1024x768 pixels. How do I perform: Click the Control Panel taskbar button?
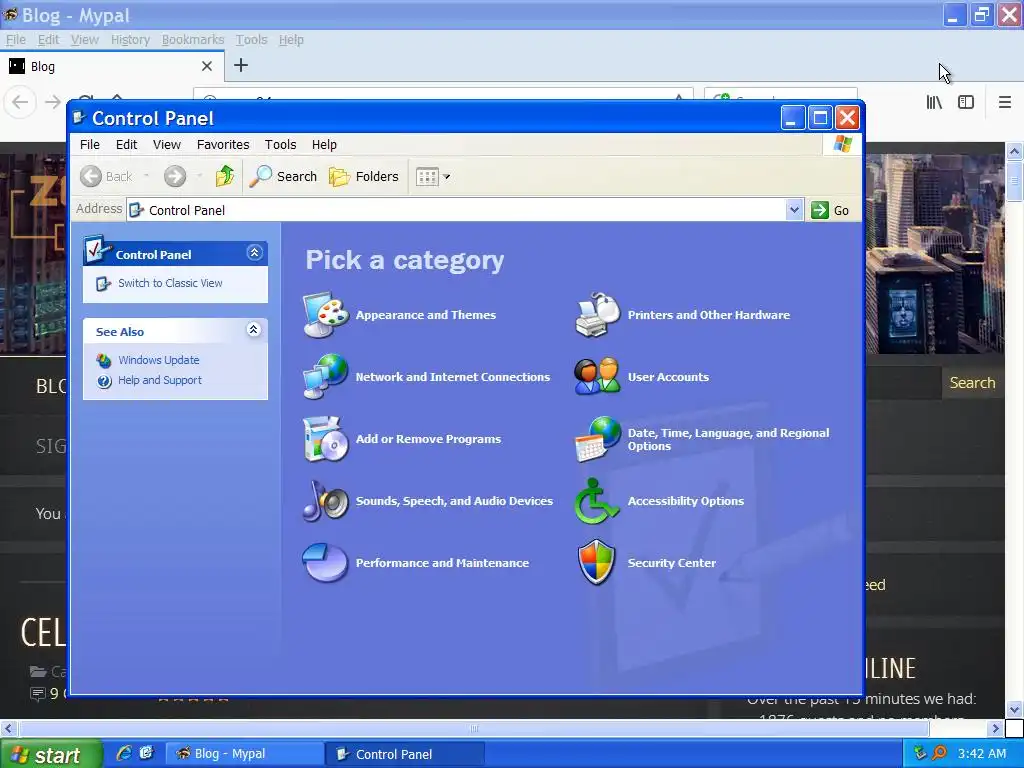(406, 754)
